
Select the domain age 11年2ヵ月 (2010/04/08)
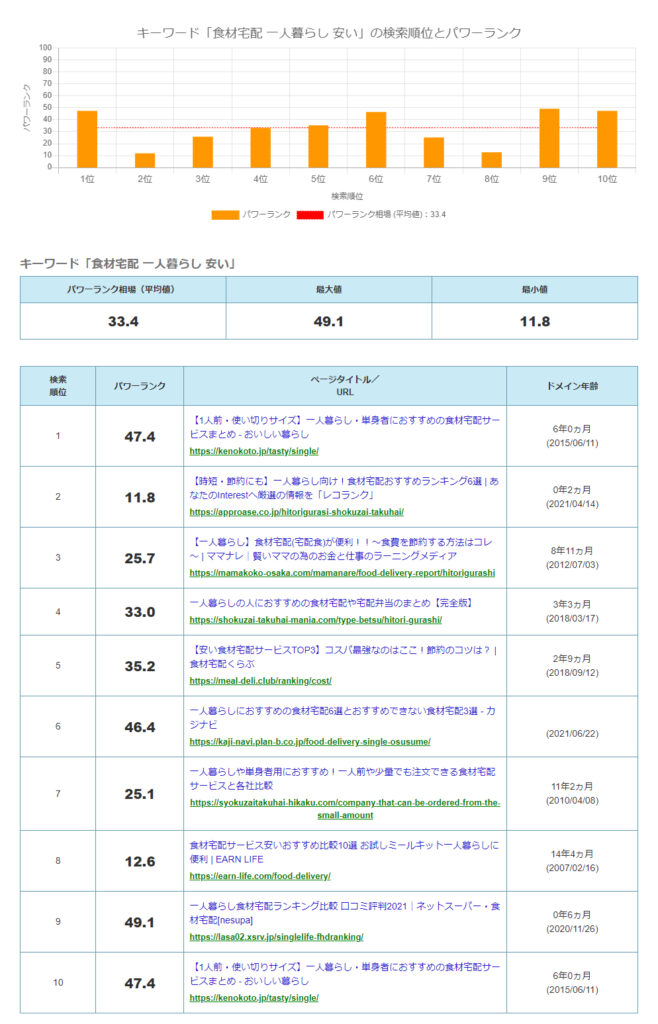pyautogui.click(x=572, y=793)
